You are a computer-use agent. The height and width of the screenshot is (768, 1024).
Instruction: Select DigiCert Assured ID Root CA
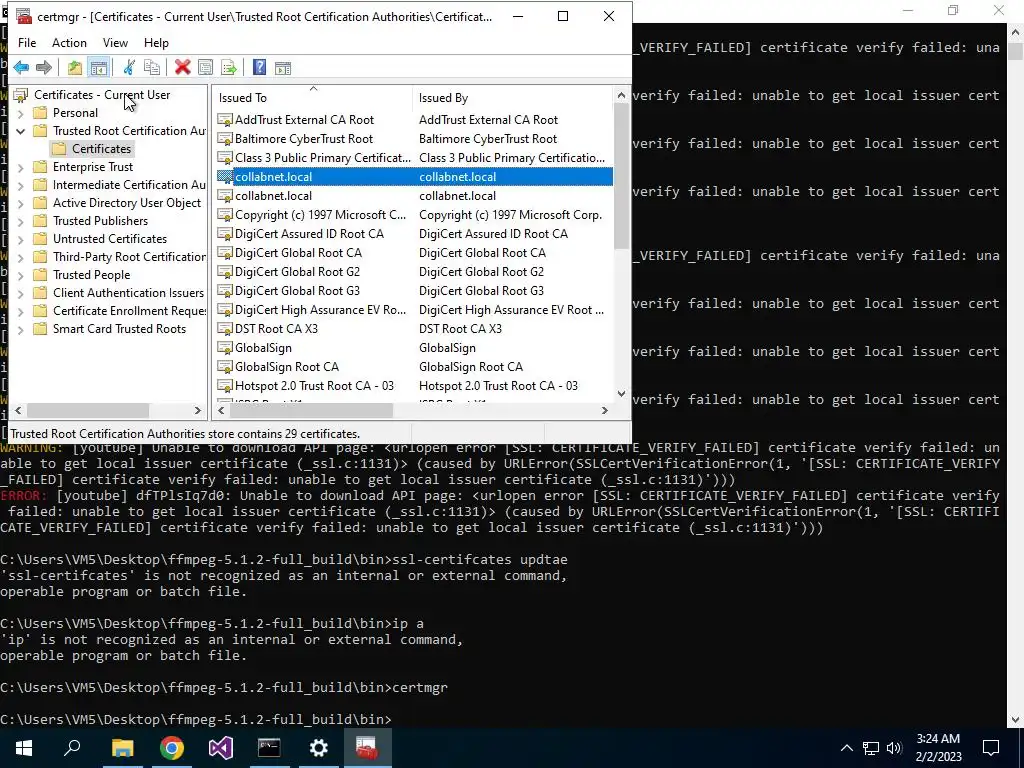[x=415, y=234]
